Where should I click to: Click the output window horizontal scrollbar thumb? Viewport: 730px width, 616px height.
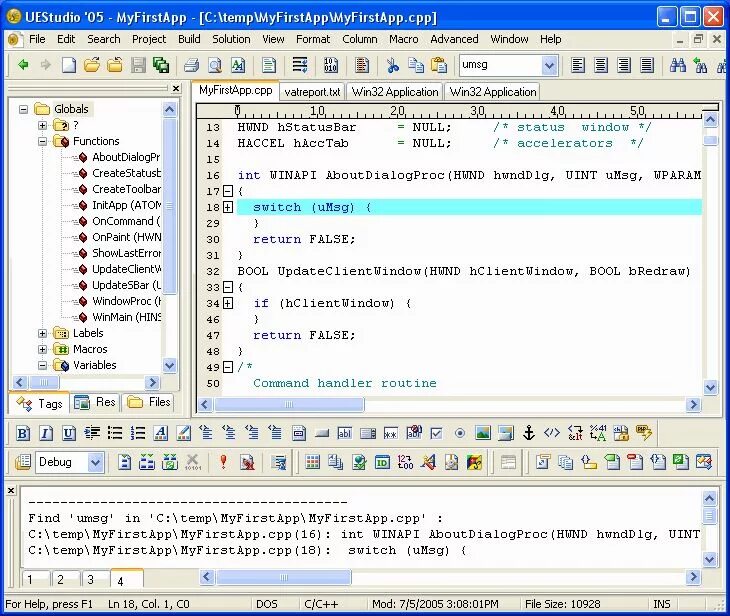point(284,578)
